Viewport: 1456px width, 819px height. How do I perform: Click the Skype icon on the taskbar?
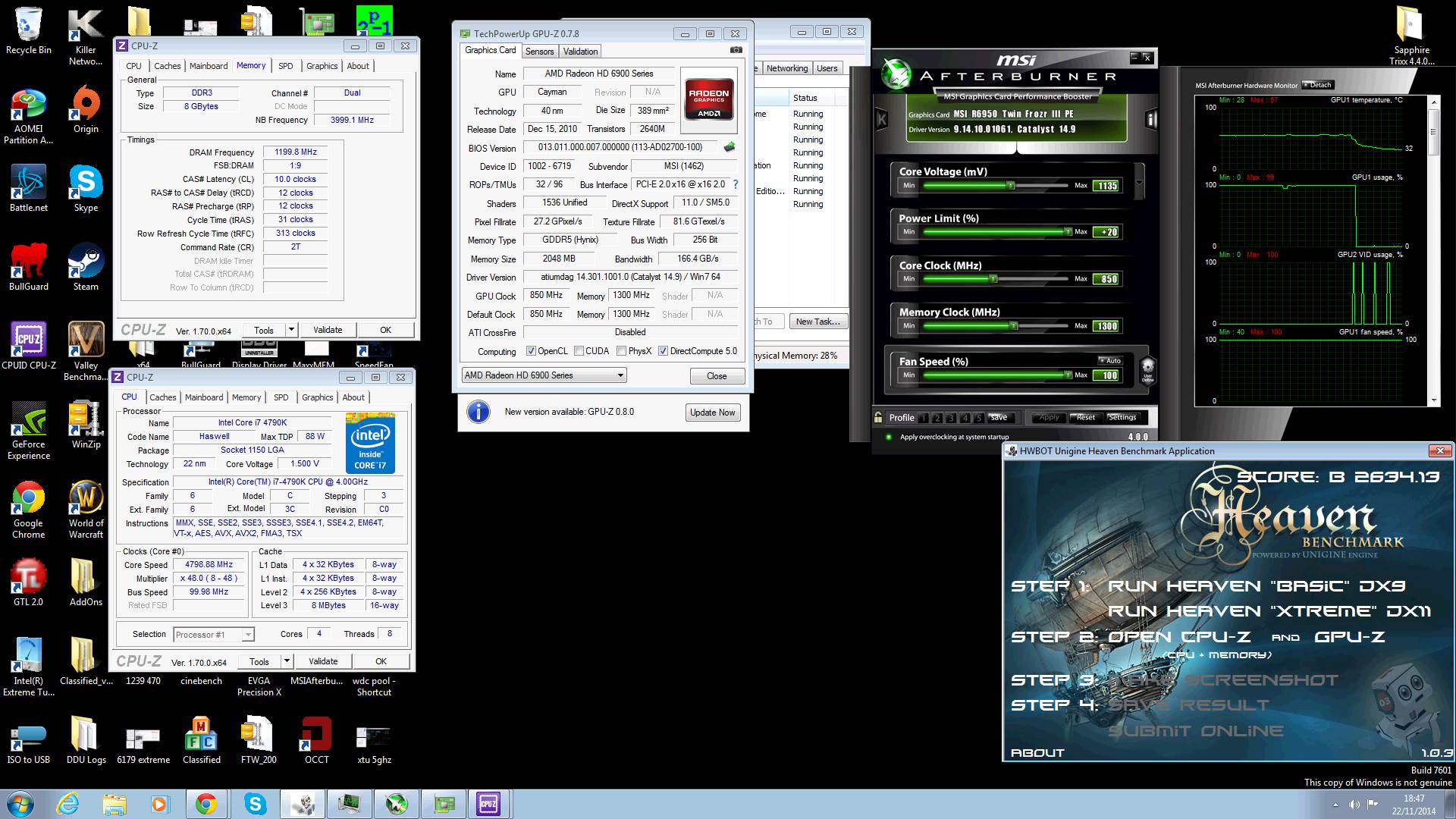point(255,804)
